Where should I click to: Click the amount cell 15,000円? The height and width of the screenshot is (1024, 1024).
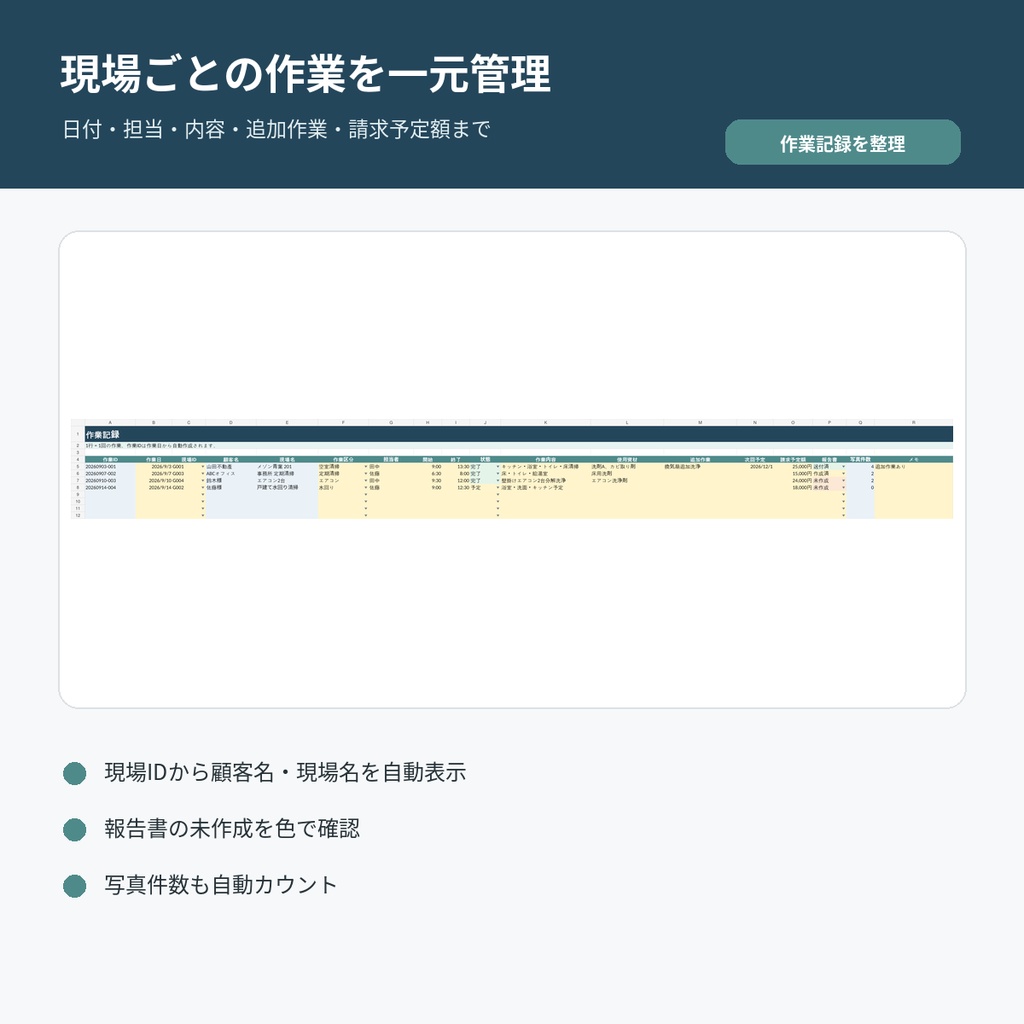pos(793,473)
